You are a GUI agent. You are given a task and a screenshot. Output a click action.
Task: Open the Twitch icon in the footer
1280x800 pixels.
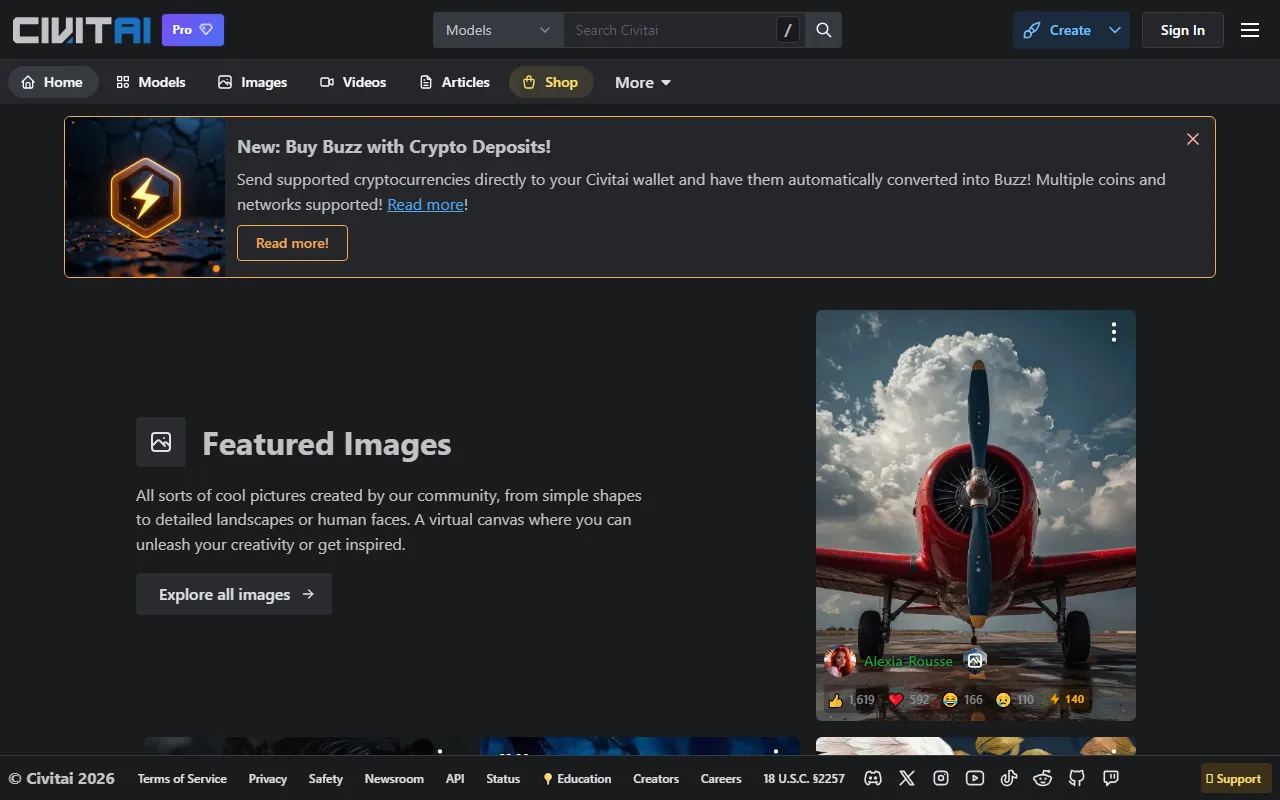coord(1110,777)
